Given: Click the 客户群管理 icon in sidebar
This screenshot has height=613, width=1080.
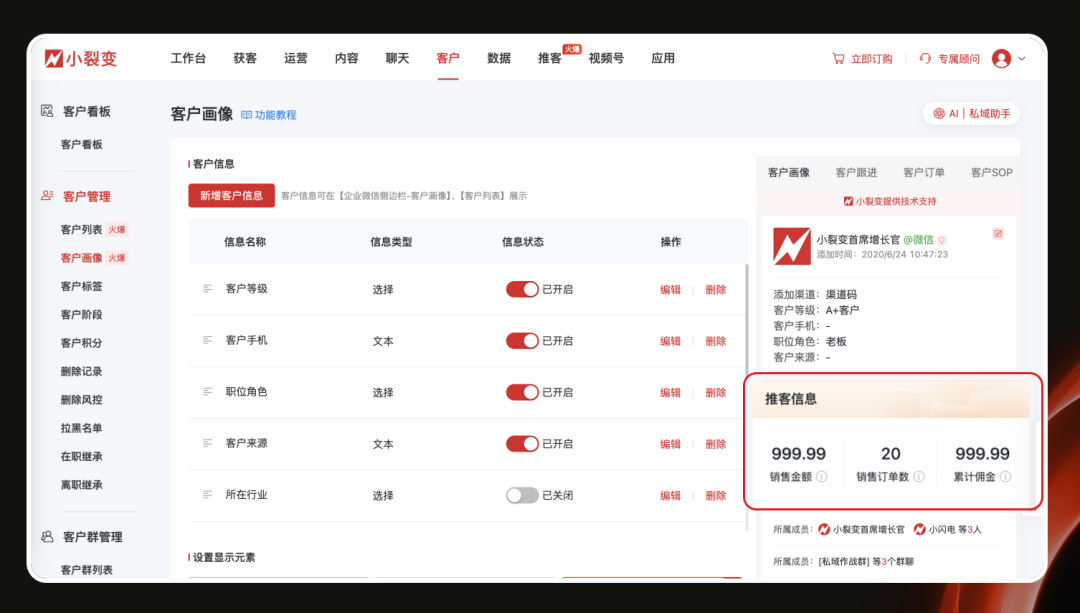Looking at the screenshot, I should [x=47, y=536].
